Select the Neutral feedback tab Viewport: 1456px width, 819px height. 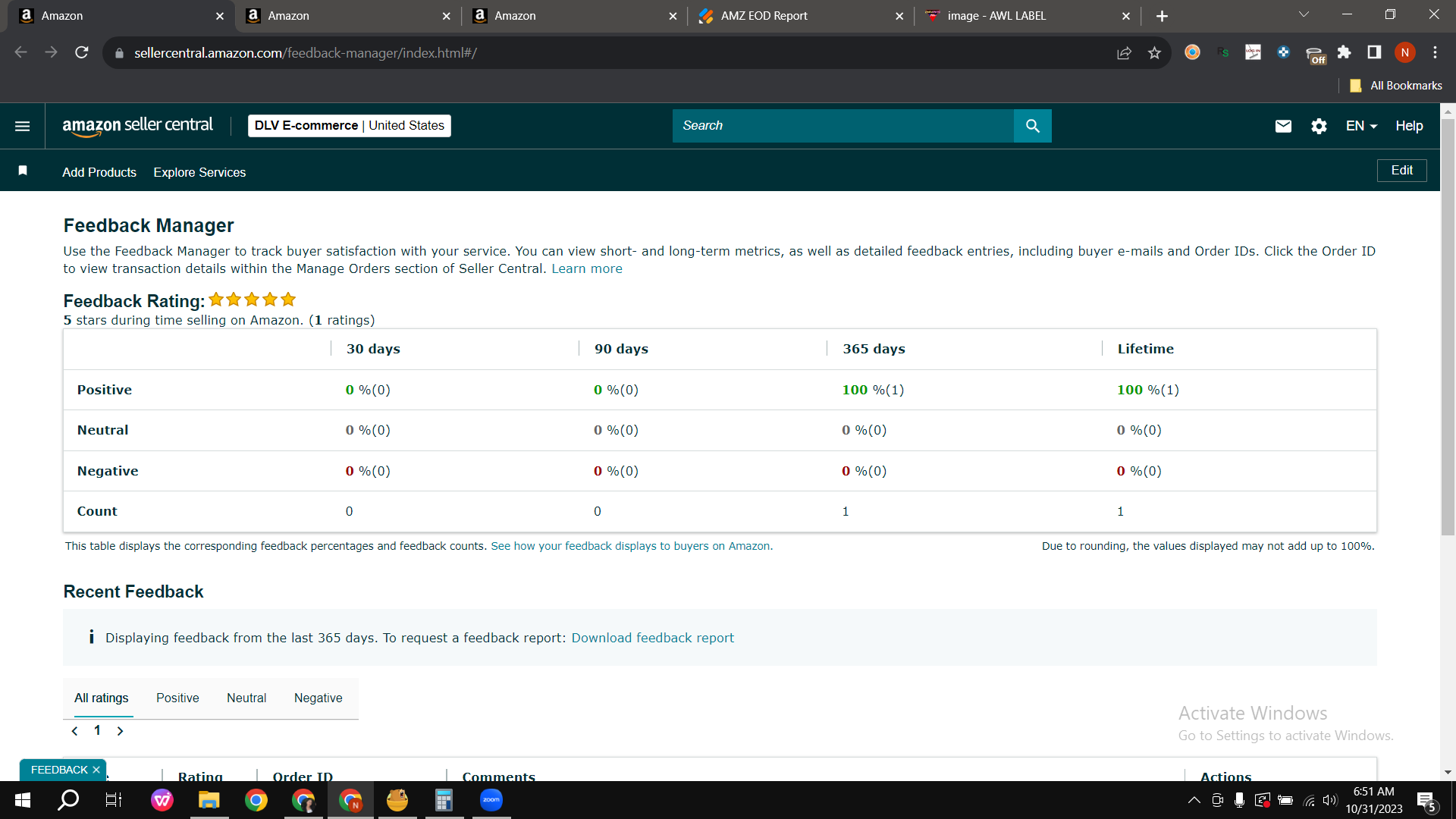pos(246,698)
